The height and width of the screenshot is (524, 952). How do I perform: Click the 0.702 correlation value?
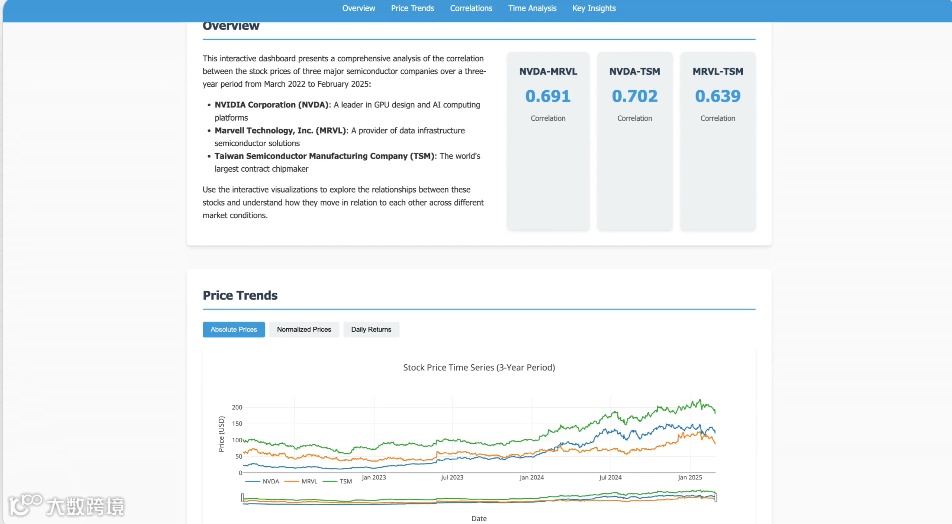pos(634,96)
